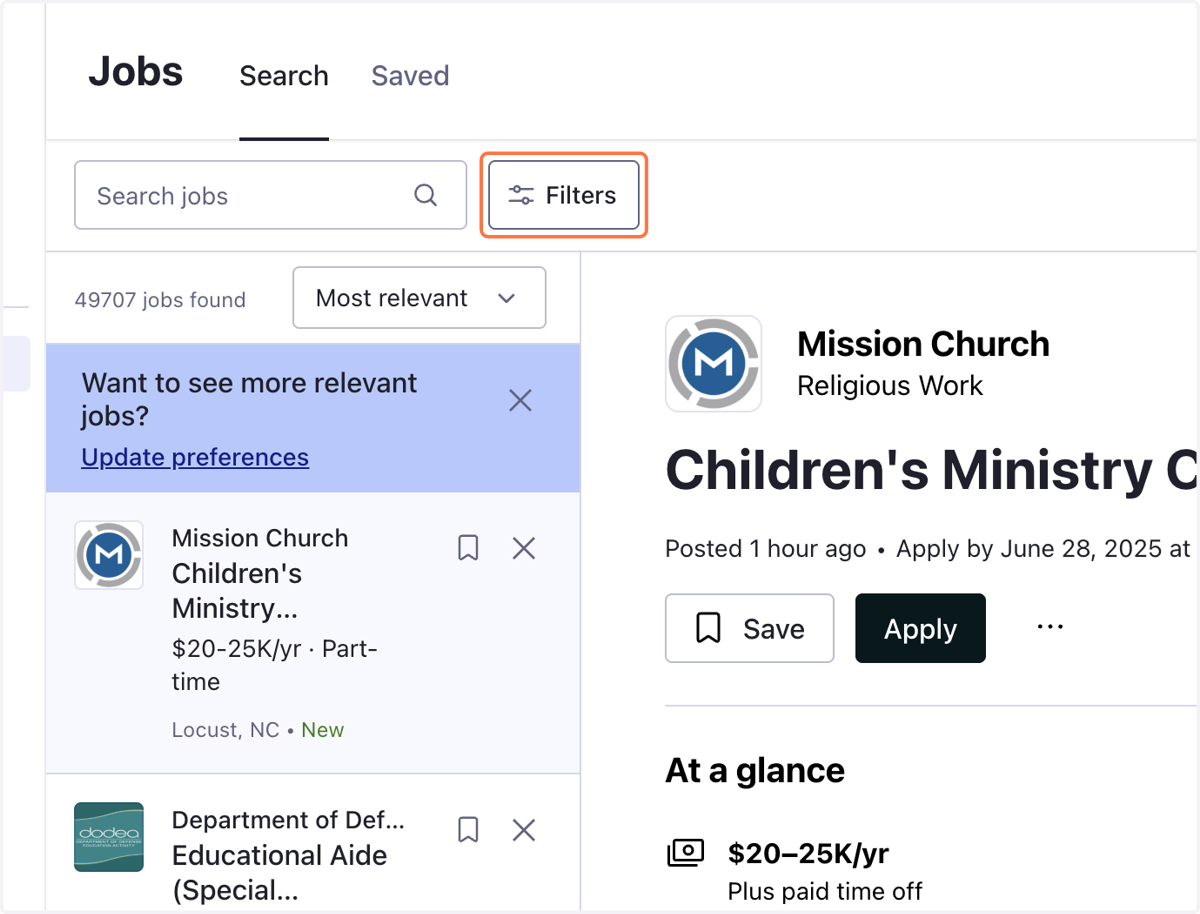Click the $20-25K/yr · Part-time list text

click(273, 666)
